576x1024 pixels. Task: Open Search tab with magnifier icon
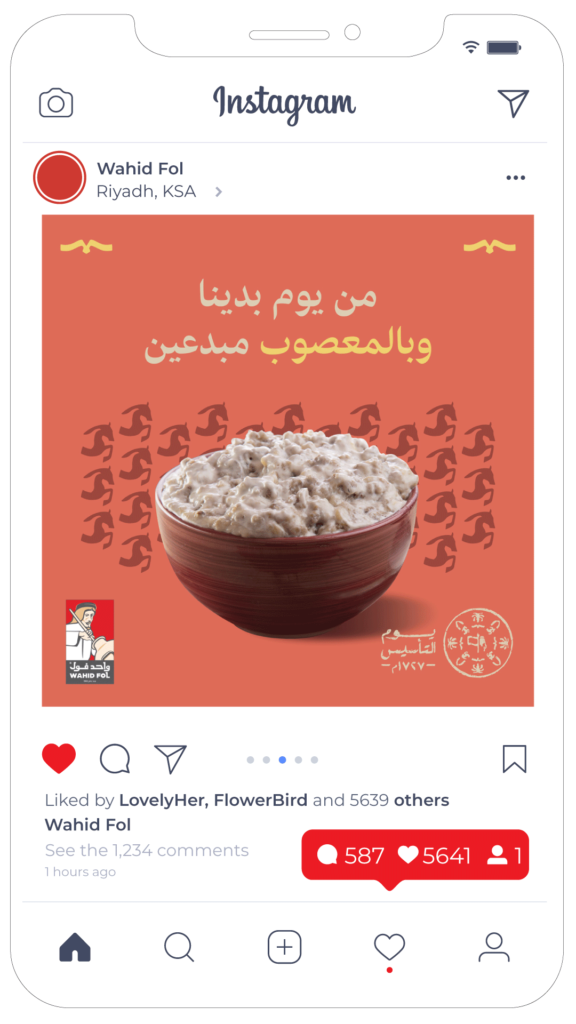pos(179,947)
